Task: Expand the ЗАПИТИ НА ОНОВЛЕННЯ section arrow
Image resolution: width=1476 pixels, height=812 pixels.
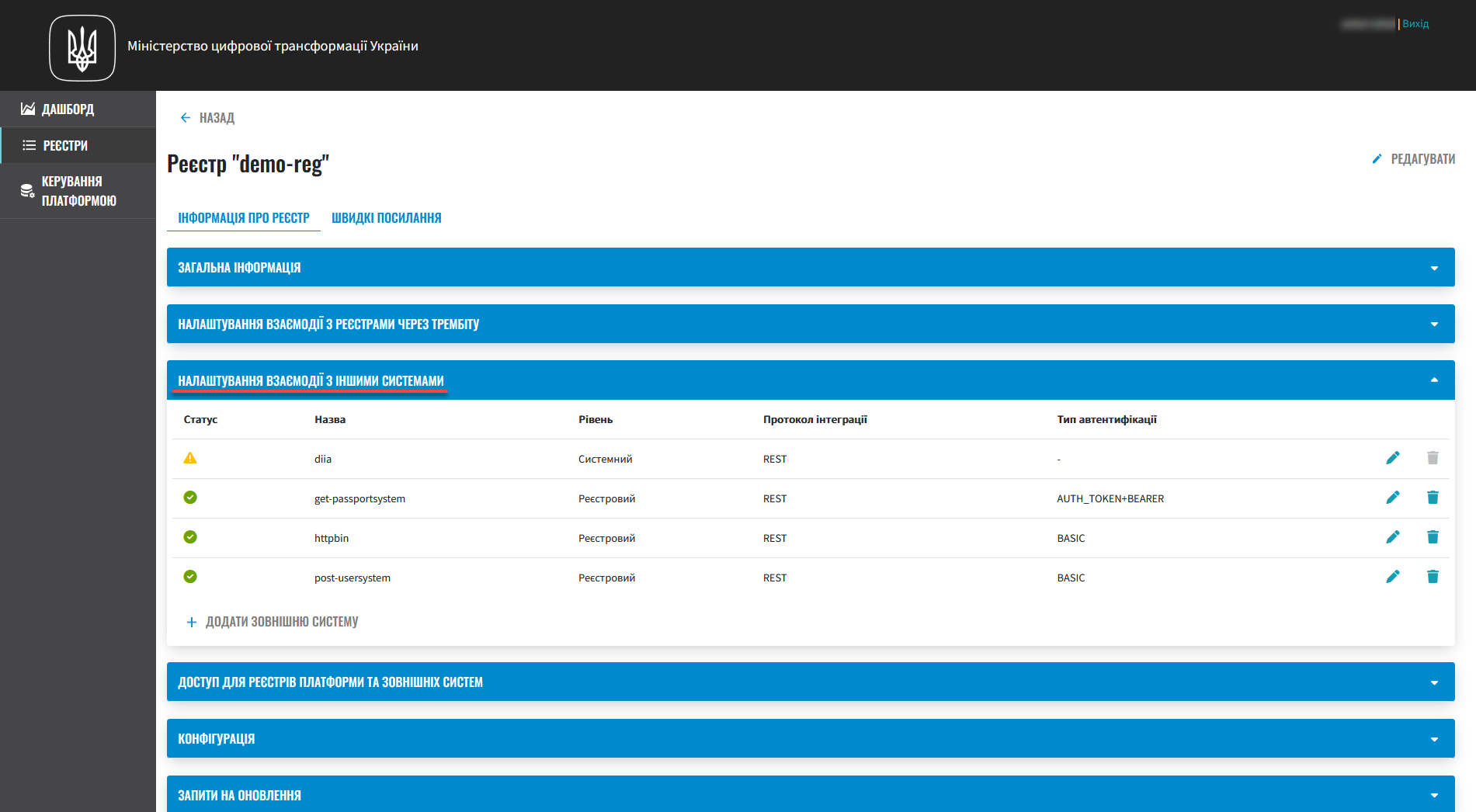Action: point(1434,795)
